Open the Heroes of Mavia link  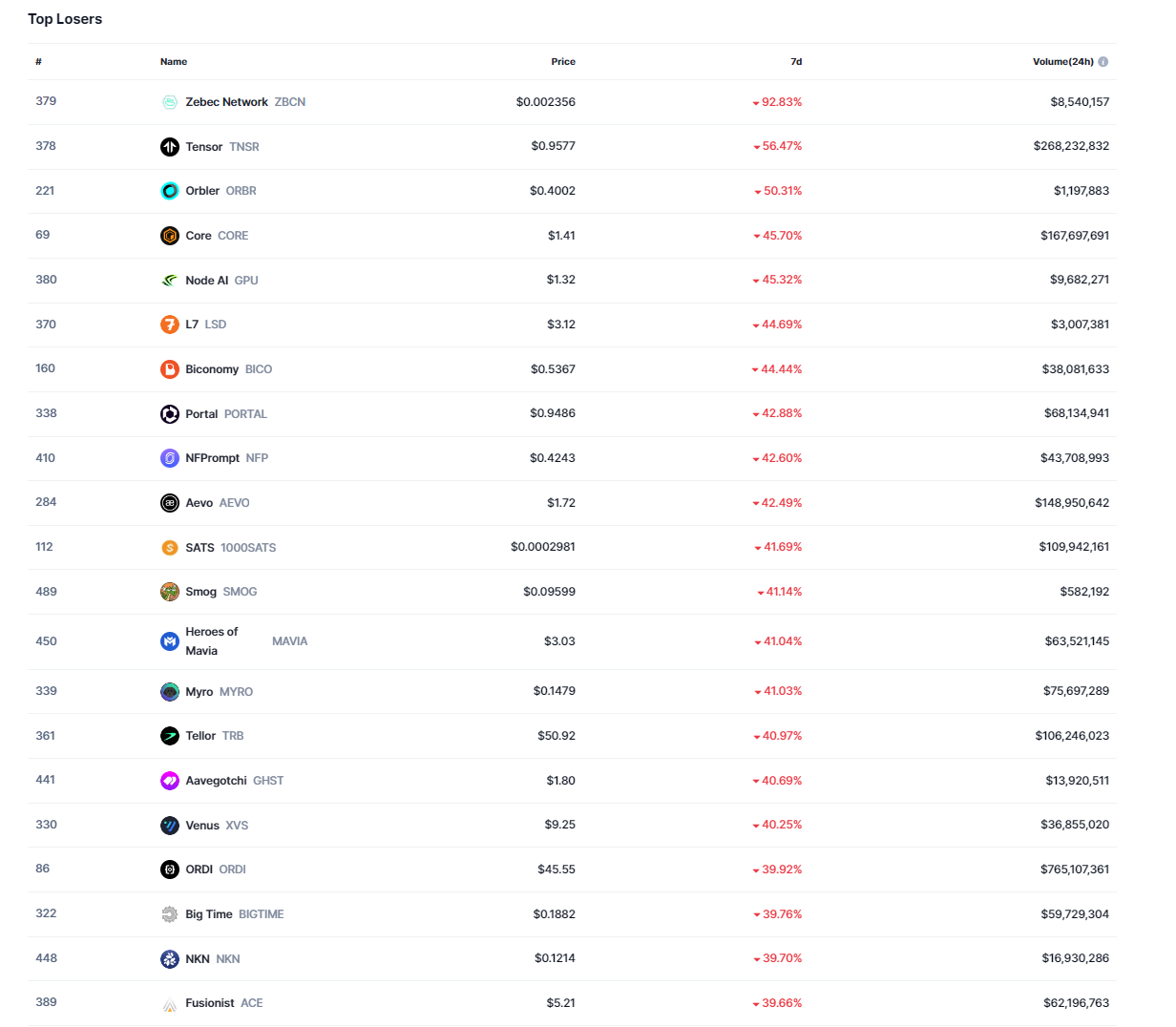[212, 641]
